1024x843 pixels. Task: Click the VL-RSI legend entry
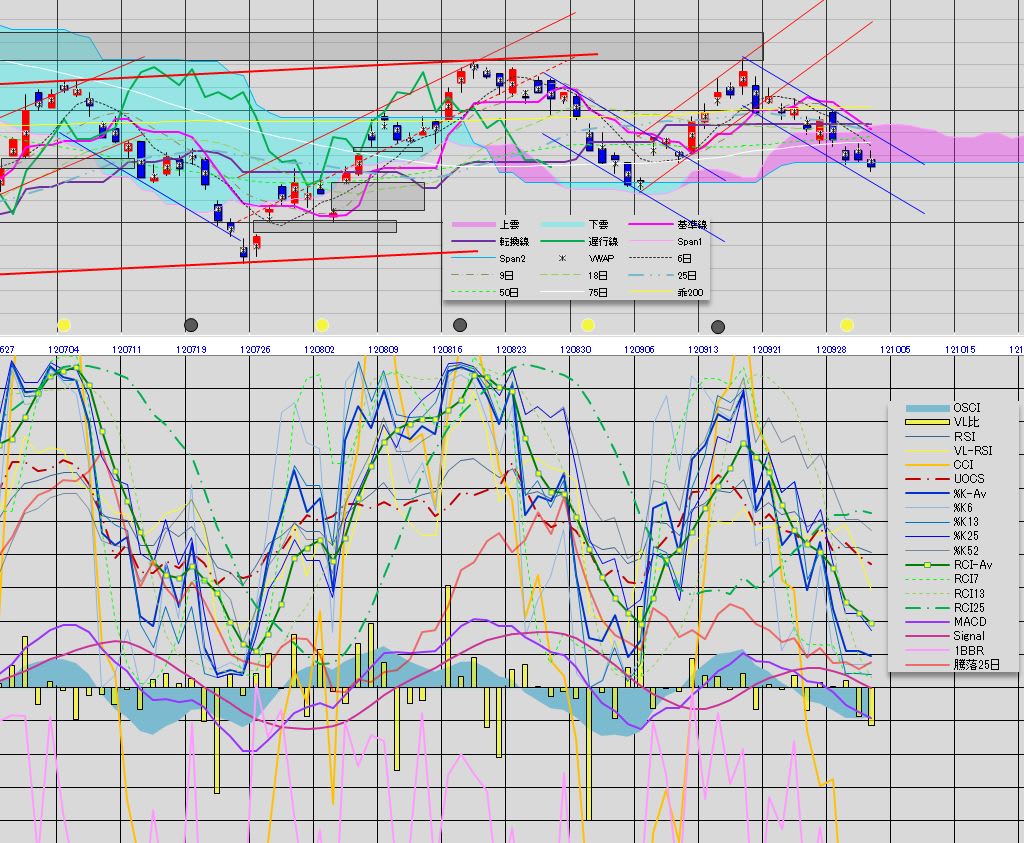click(x=972, y=451)
